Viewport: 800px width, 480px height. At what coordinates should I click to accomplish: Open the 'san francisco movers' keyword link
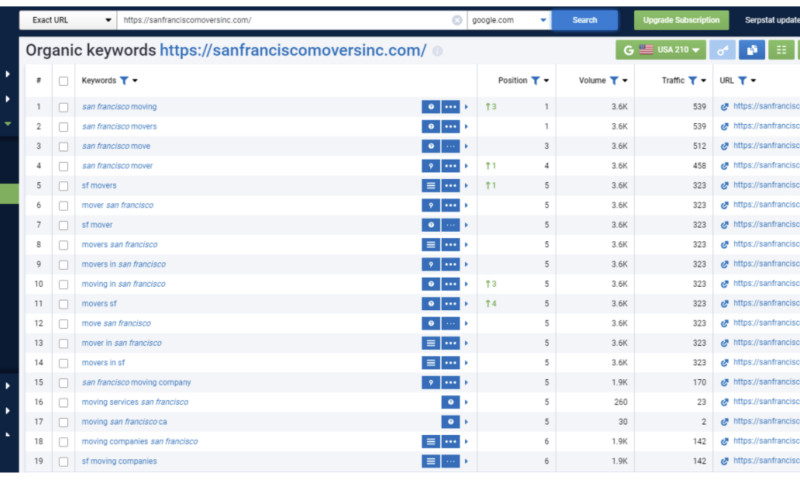(119, 127)
